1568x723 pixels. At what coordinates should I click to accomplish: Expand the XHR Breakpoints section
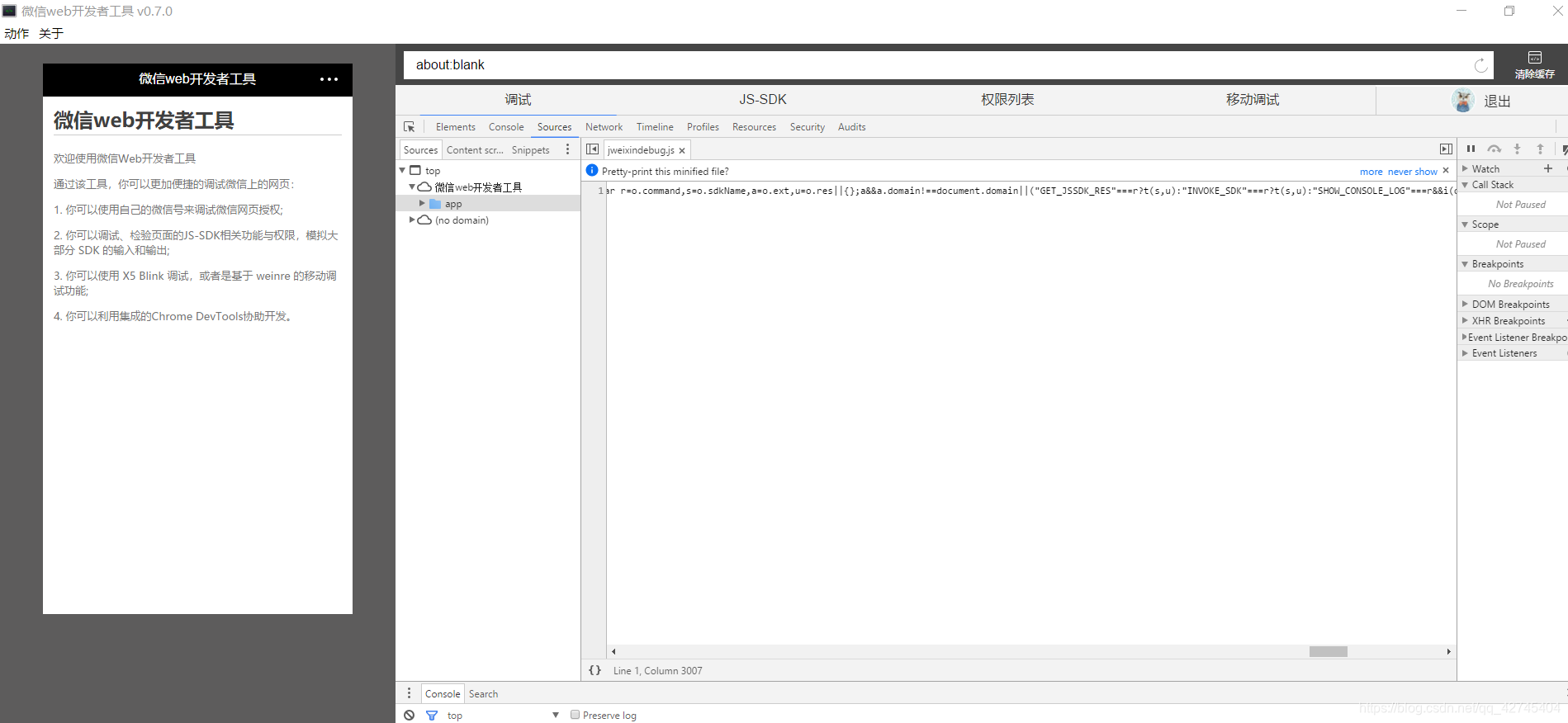[1465, 320]
